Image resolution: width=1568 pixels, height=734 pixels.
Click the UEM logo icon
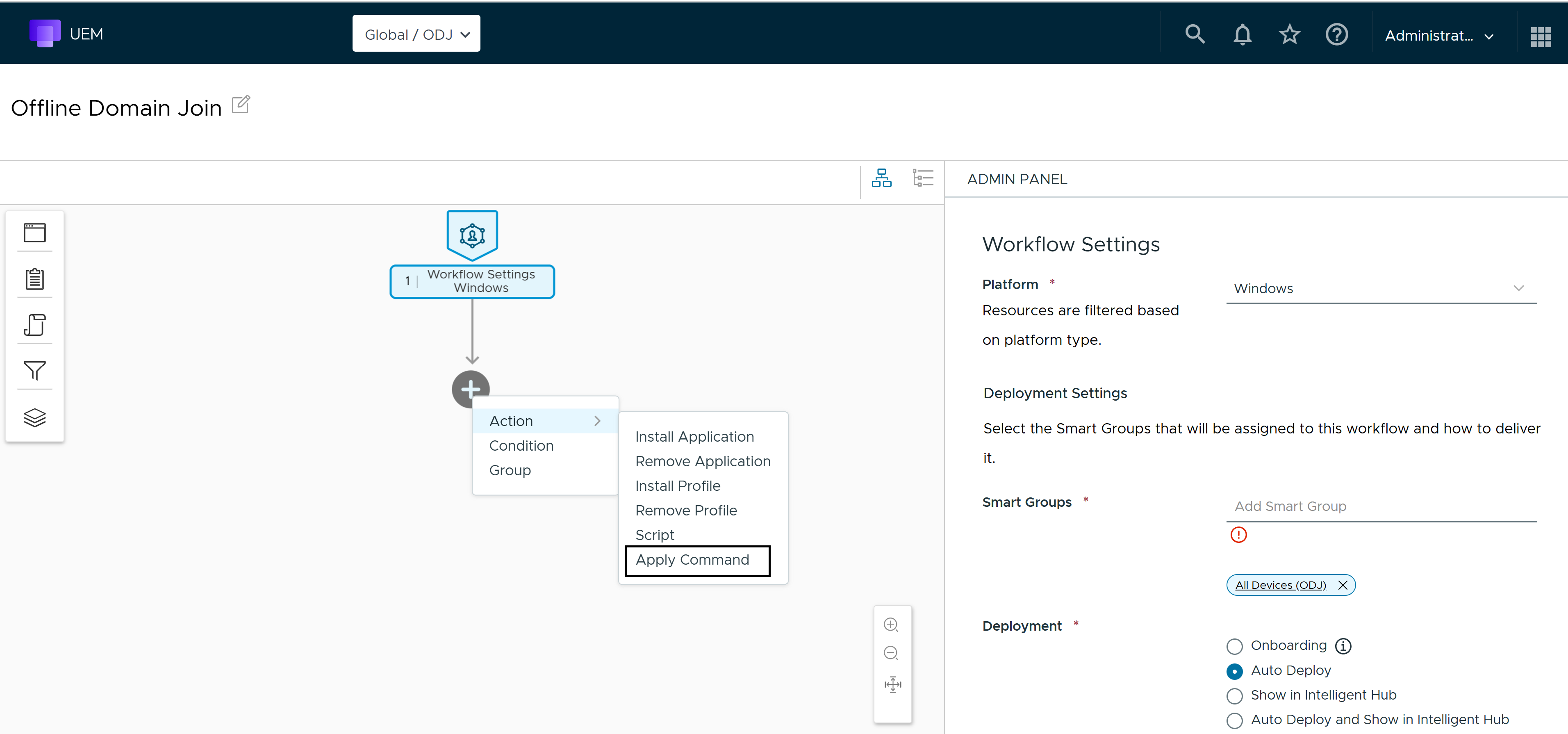coord(45,34)
